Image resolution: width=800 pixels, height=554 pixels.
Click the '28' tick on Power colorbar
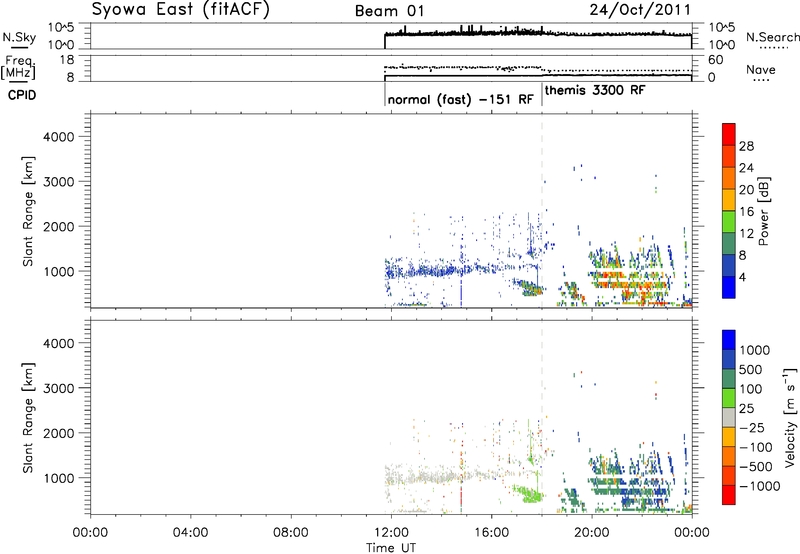pyautogui.click(x=746, y=146)
